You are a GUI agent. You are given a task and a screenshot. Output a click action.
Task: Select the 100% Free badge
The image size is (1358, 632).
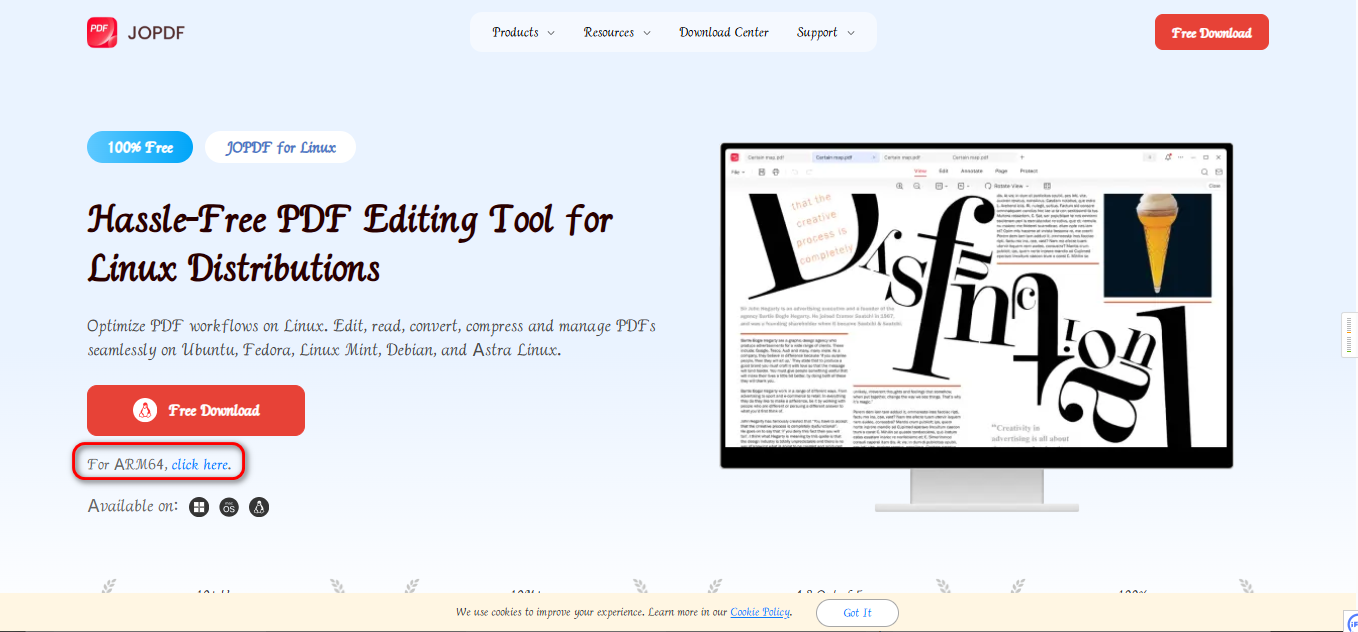click(141, 147)
